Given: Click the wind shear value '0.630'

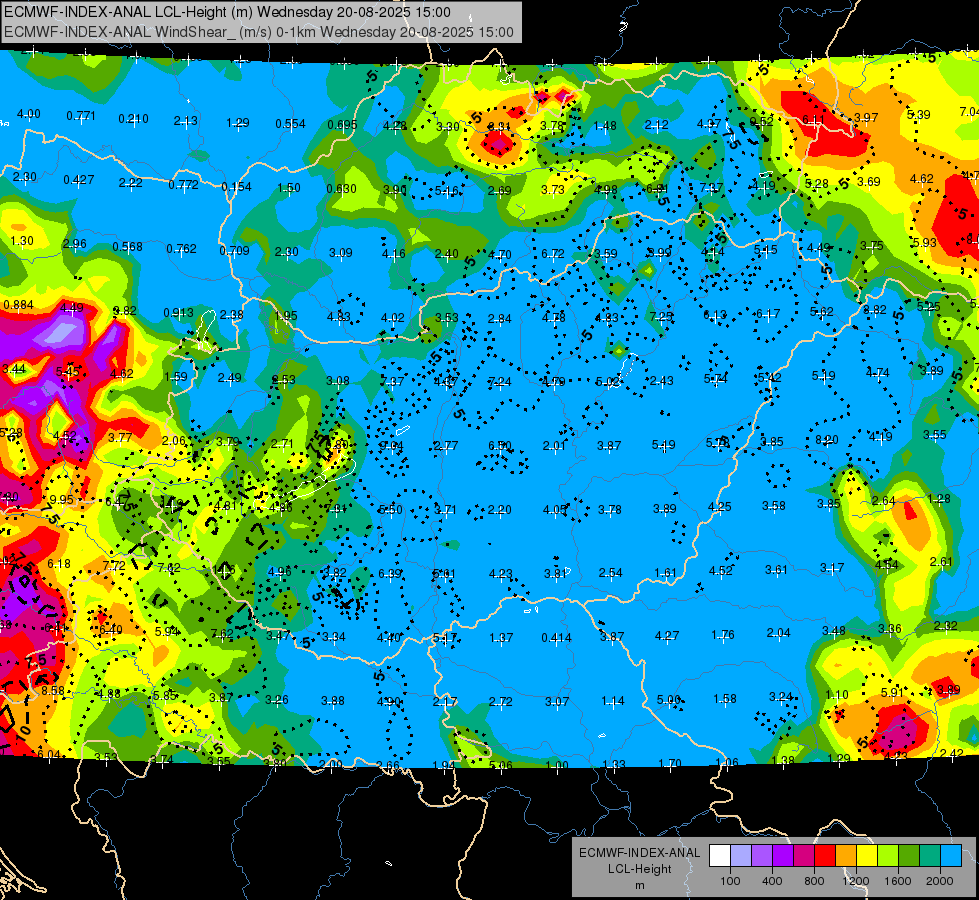Looking at the screenshot, I should click(342, 189).
